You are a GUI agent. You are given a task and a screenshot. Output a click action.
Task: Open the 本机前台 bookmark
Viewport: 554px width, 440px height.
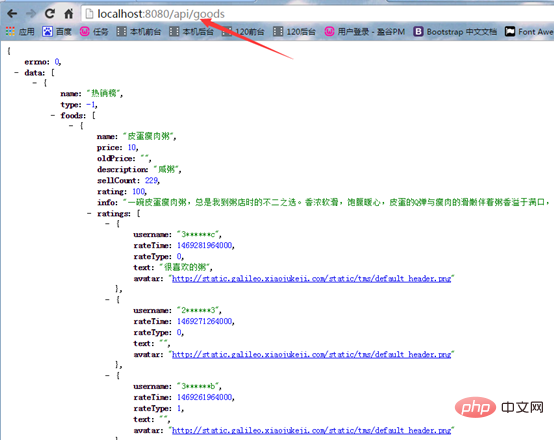[138, 32]
